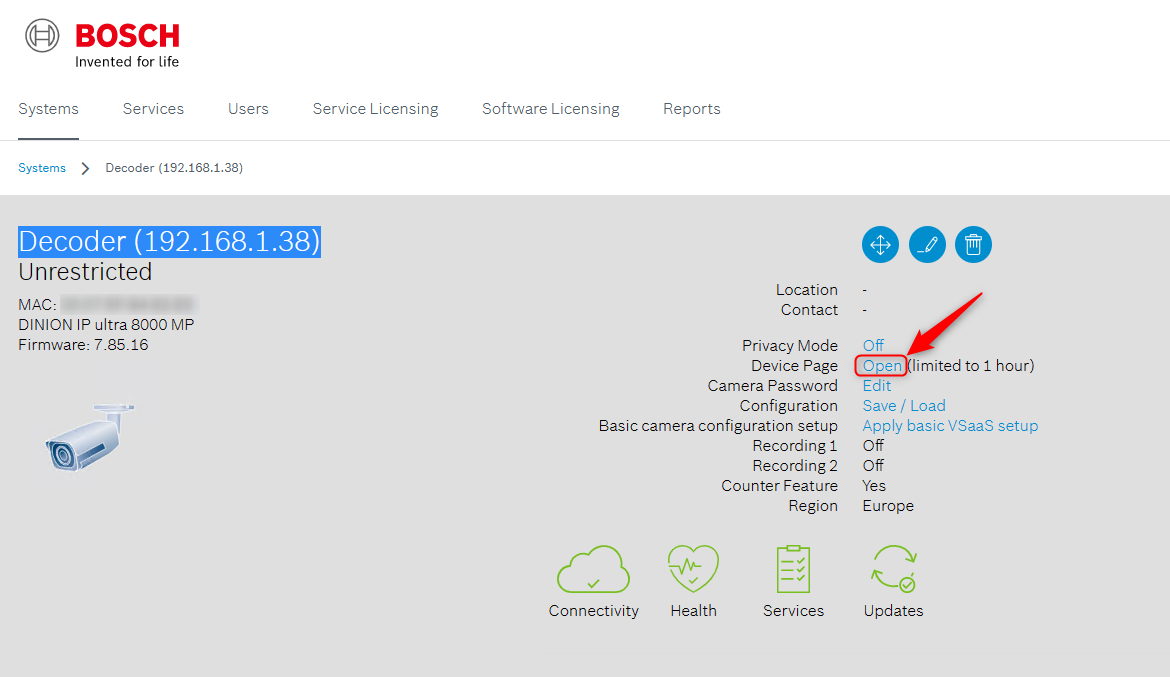Click the trash delete icon button
Screen dimensions: 1170x677
(973, 244)
